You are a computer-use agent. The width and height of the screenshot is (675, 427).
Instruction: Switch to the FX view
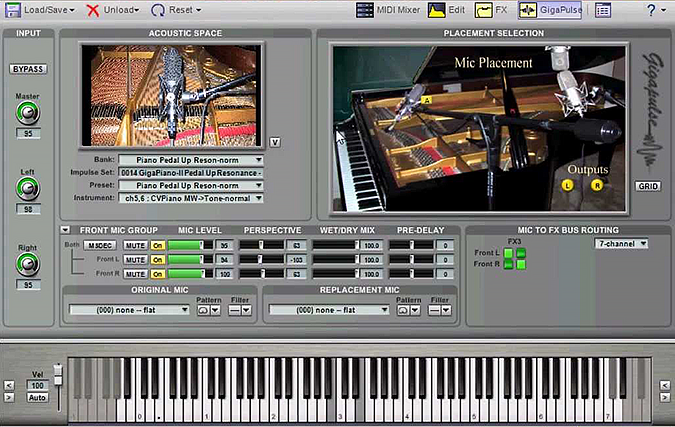[x=491, y=10]
